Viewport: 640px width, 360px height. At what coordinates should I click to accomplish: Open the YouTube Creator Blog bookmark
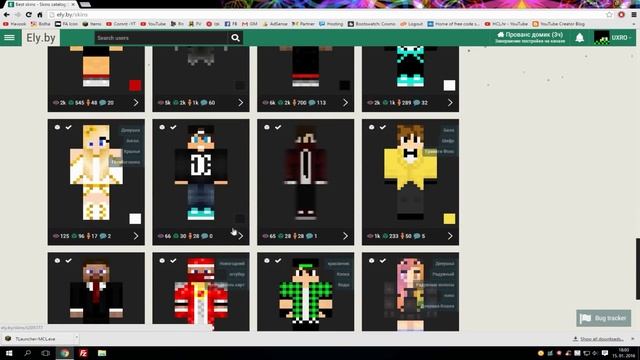(x=558, y=24)
